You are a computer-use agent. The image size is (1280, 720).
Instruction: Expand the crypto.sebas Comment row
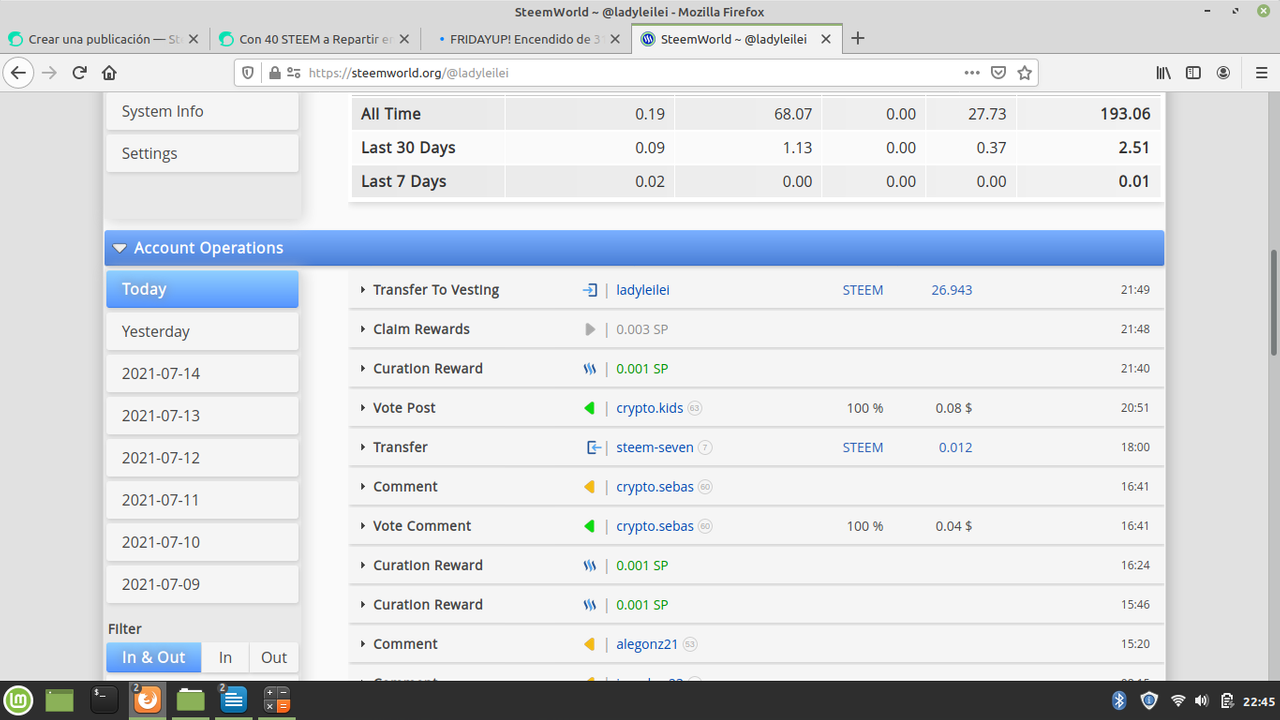pyautogui.click(x=363, y=487)
